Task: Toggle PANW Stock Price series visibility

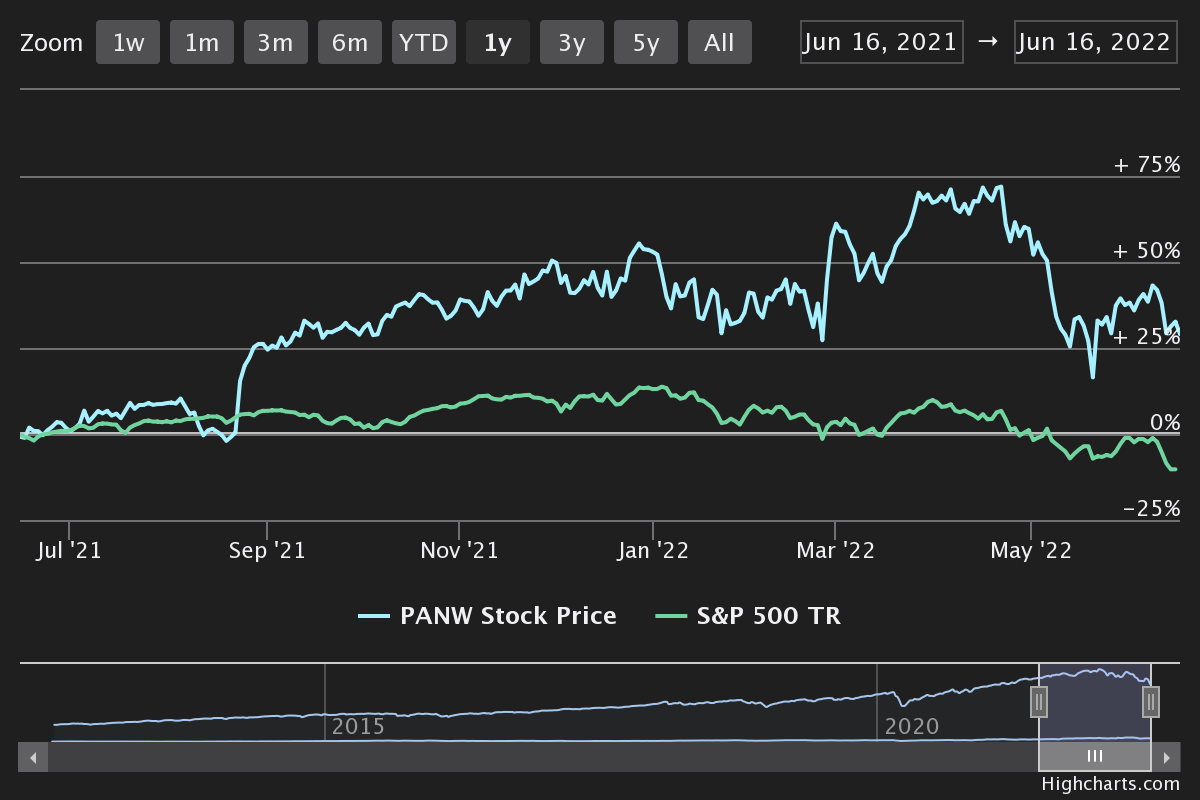Action: pos(488,616)
